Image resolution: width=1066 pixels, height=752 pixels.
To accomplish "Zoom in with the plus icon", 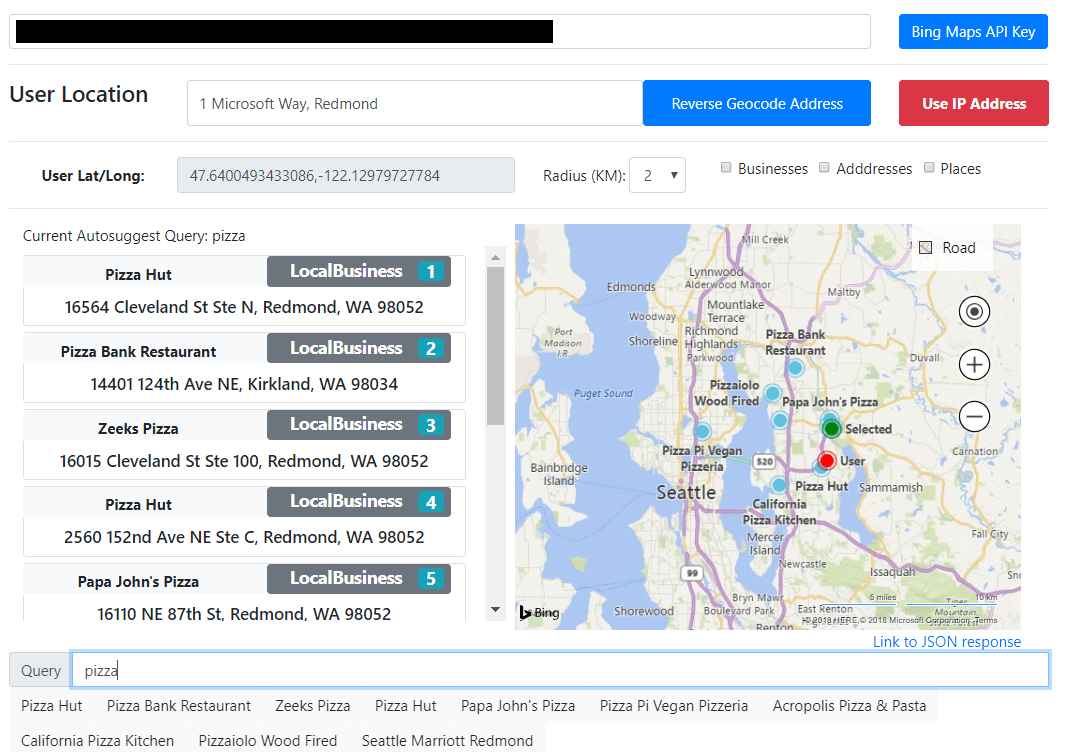I will tap(974, 364).
